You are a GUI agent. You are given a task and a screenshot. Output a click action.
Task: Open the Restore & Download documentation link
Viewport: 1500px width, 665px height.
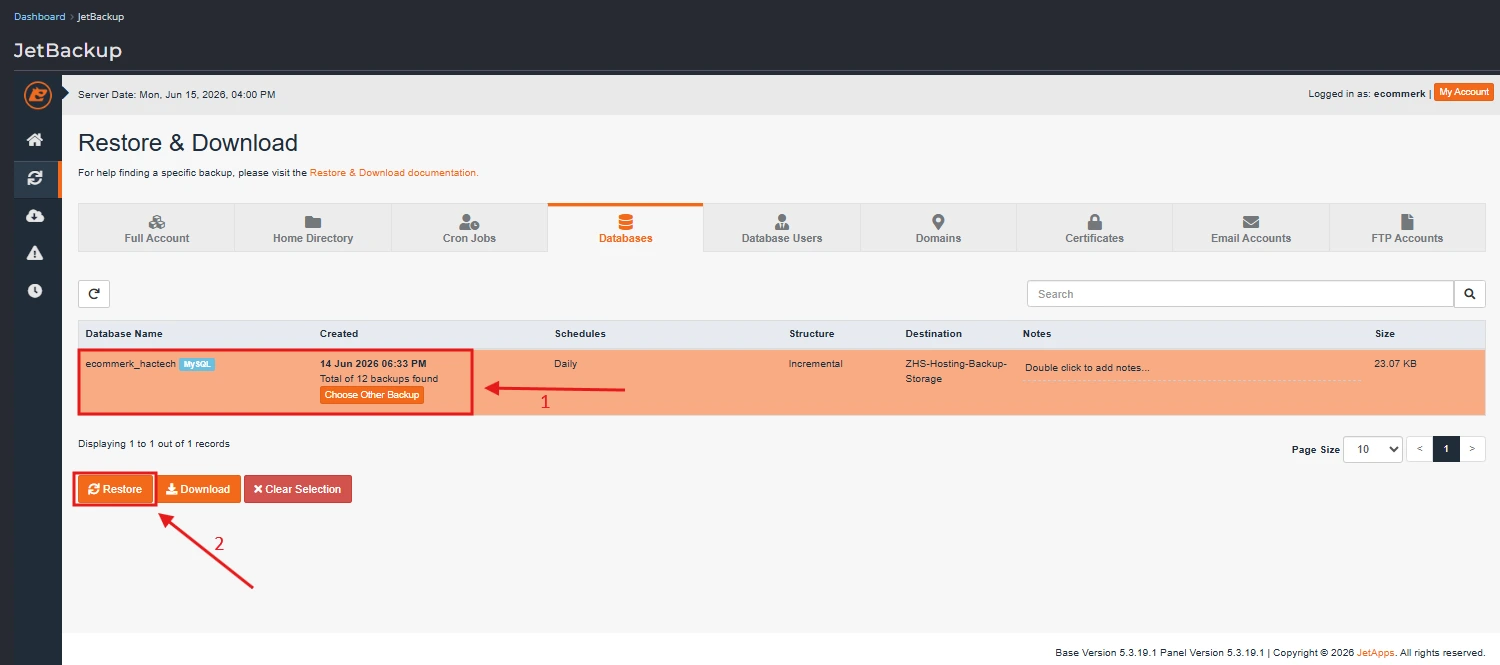click(394, 173)
